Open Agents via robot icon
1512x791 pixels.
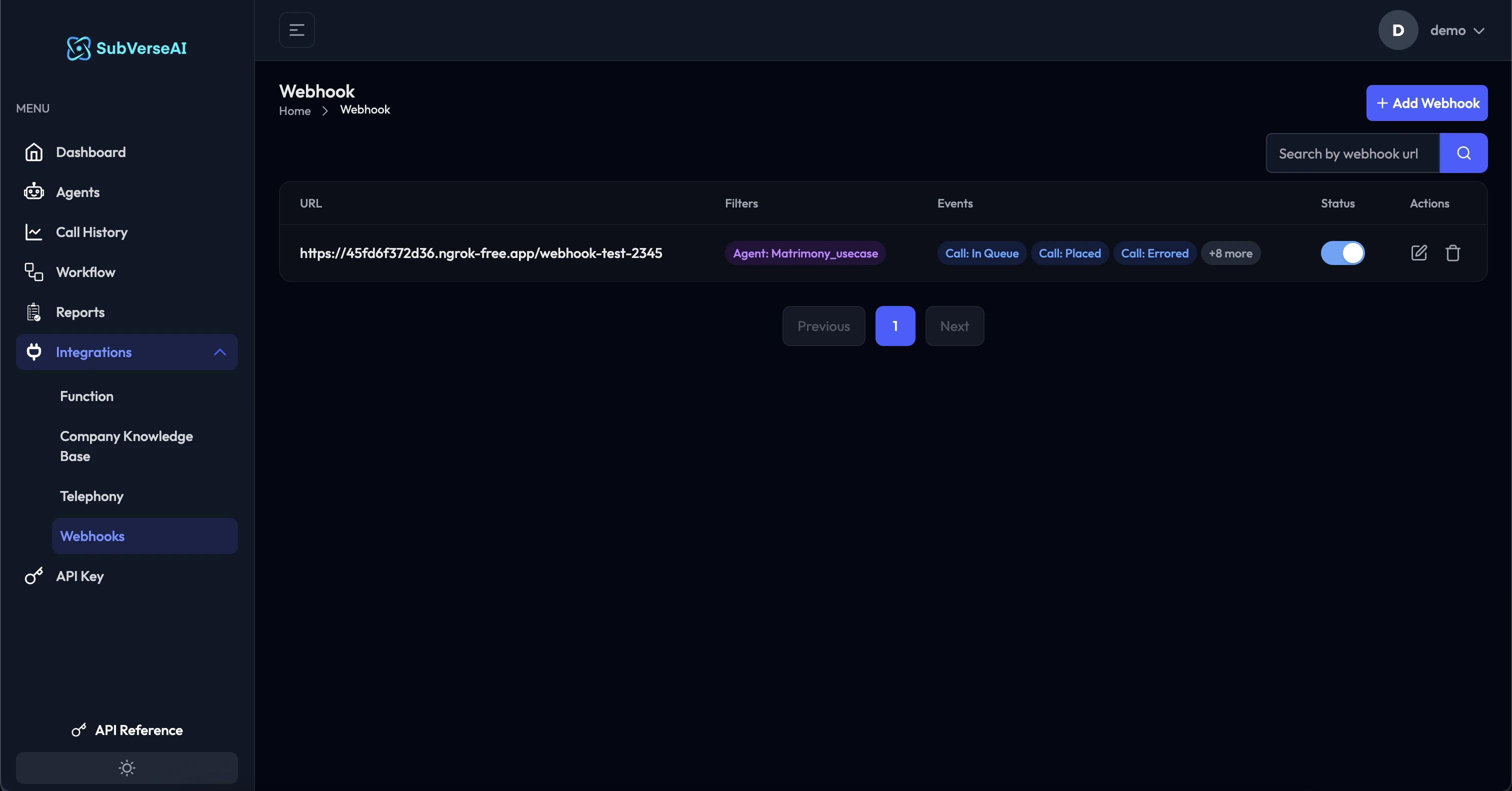pyautogui.click(x=34, y=192)
